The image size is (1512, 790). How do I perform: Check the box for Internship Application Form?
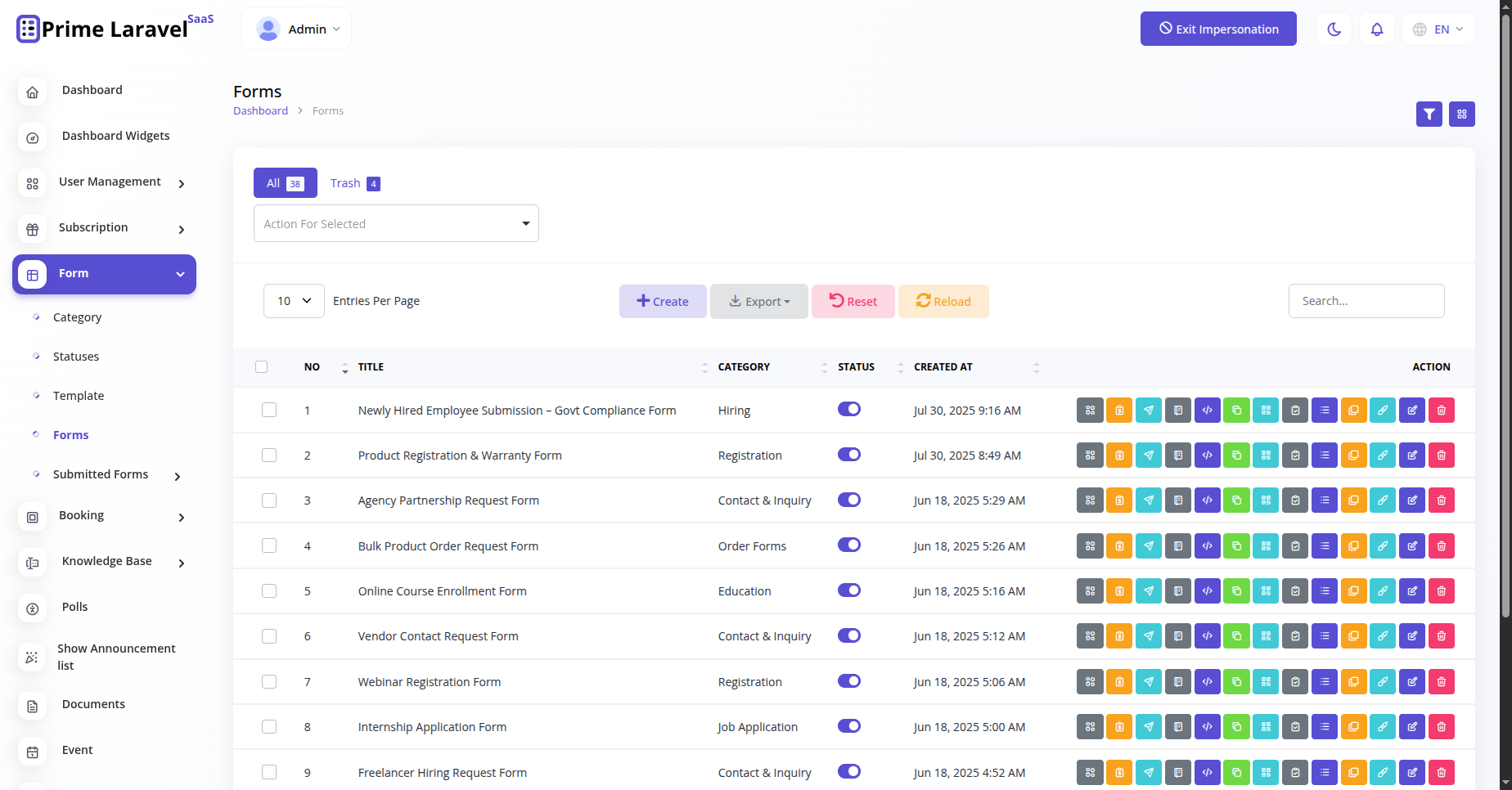click(x=269, y=726)
